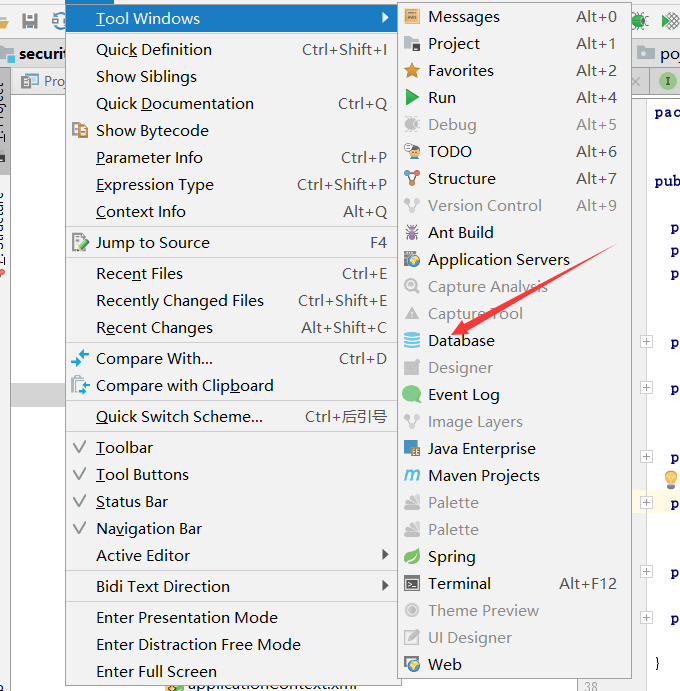Open the Terminal entry with Alt+F12 shortcut
Screen dimensions: 680x691
(x=514, y=584)
